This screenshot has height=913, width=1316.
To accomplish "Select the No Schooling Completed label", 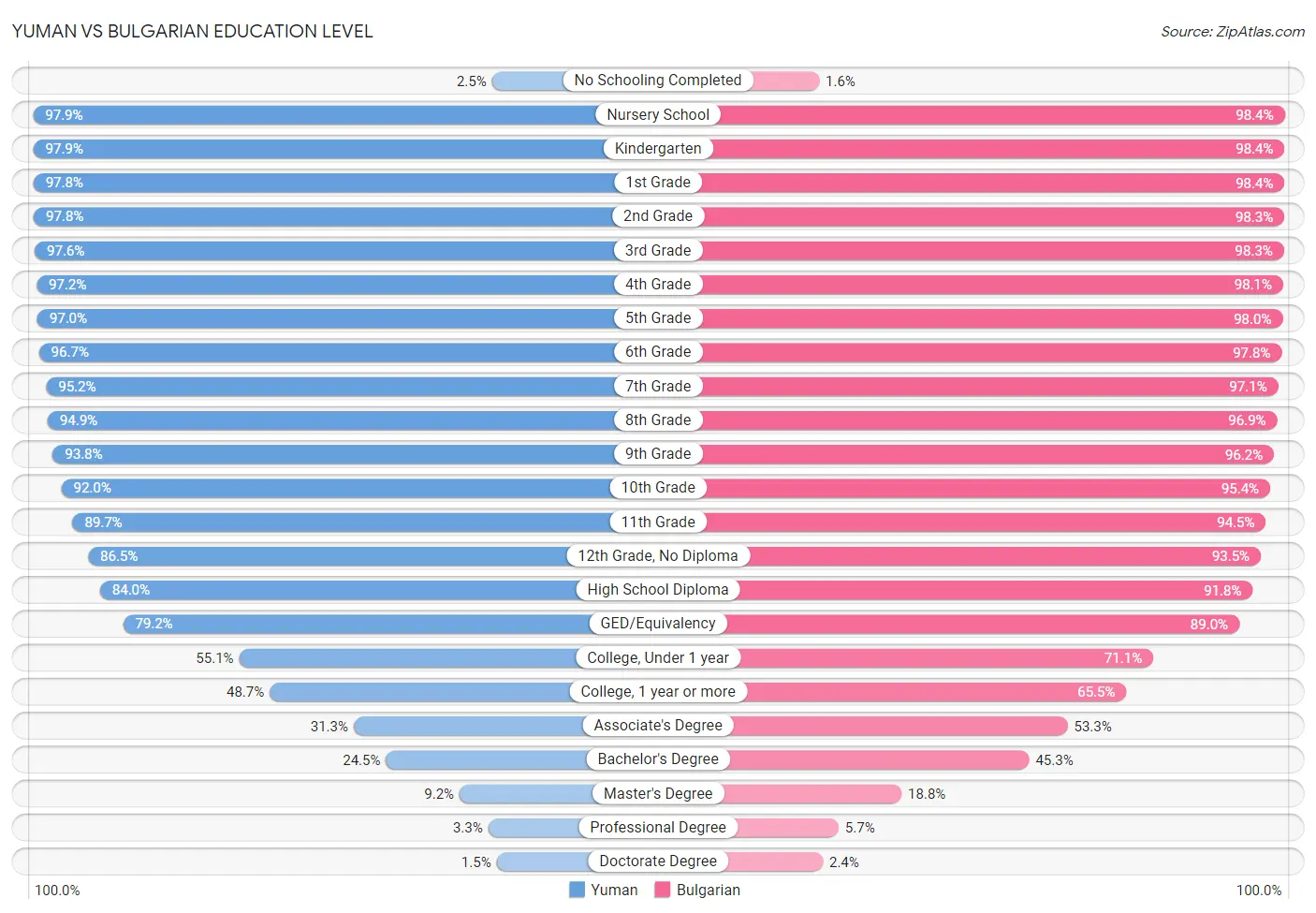I will pos(658,81).
